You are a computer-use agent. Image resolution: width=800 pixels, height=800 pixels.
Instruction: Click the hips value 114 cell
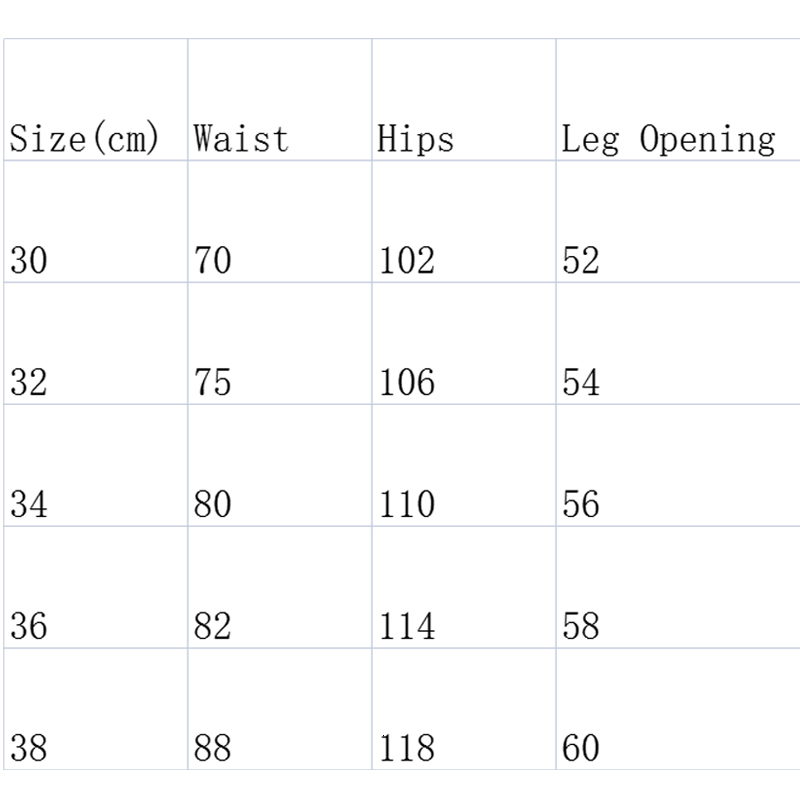[x=407, y=627]
